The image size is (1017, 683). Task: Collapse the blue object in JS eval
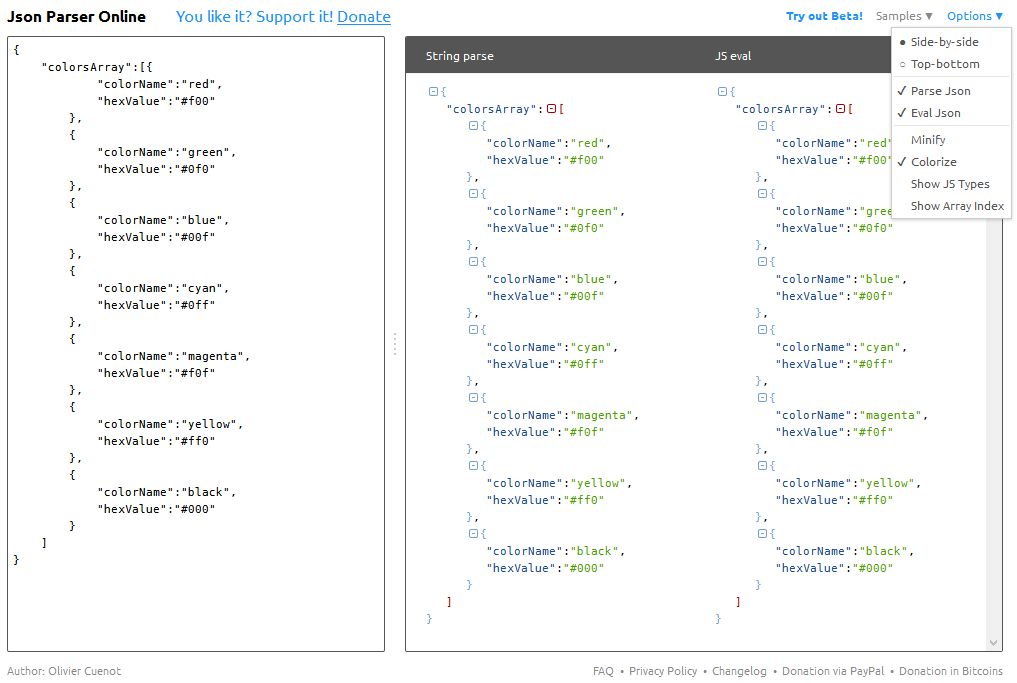(x=762, y=262)
